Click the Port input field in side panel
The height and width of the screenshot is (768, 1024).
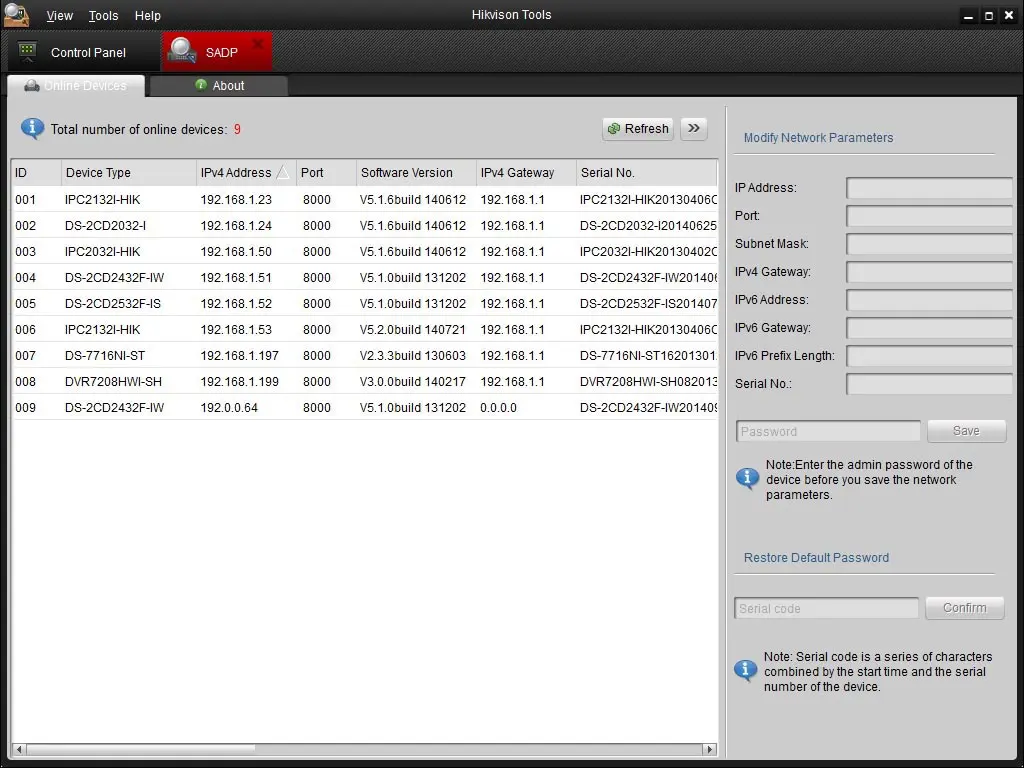(929, 216)
